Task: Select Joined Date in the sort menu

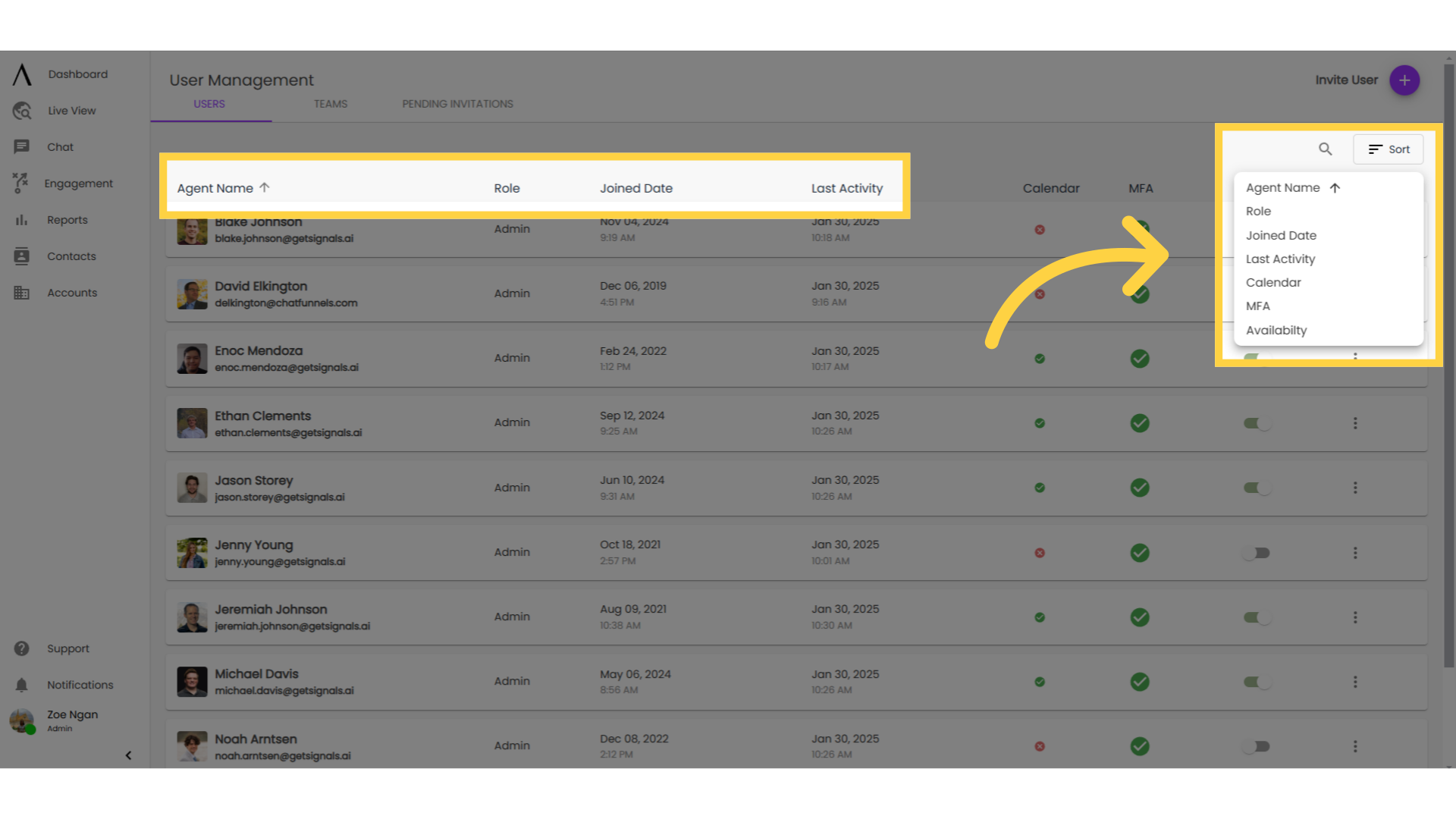Action: (1281, 235)
